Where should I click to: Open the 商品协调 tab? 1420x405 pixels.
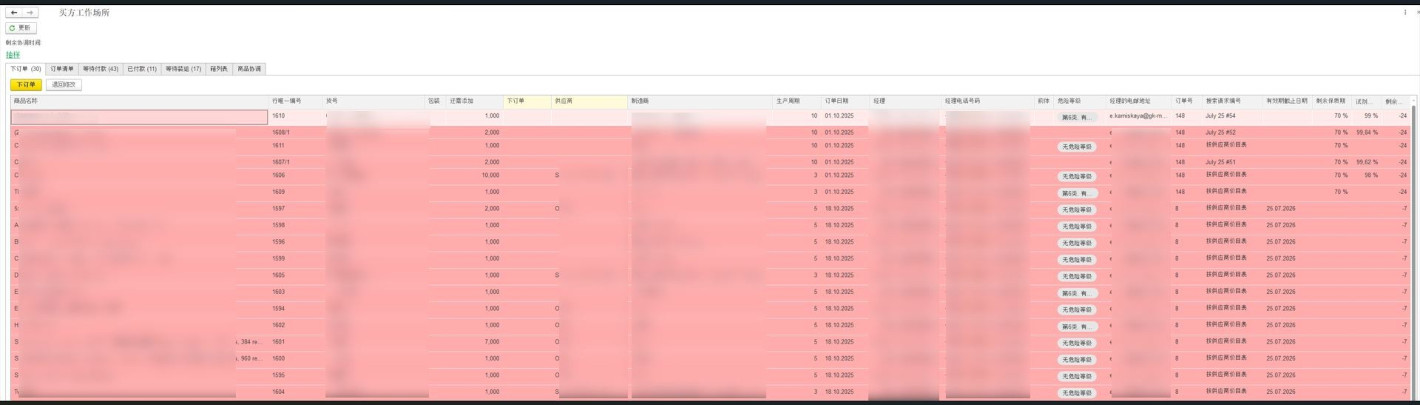point(249,69)
